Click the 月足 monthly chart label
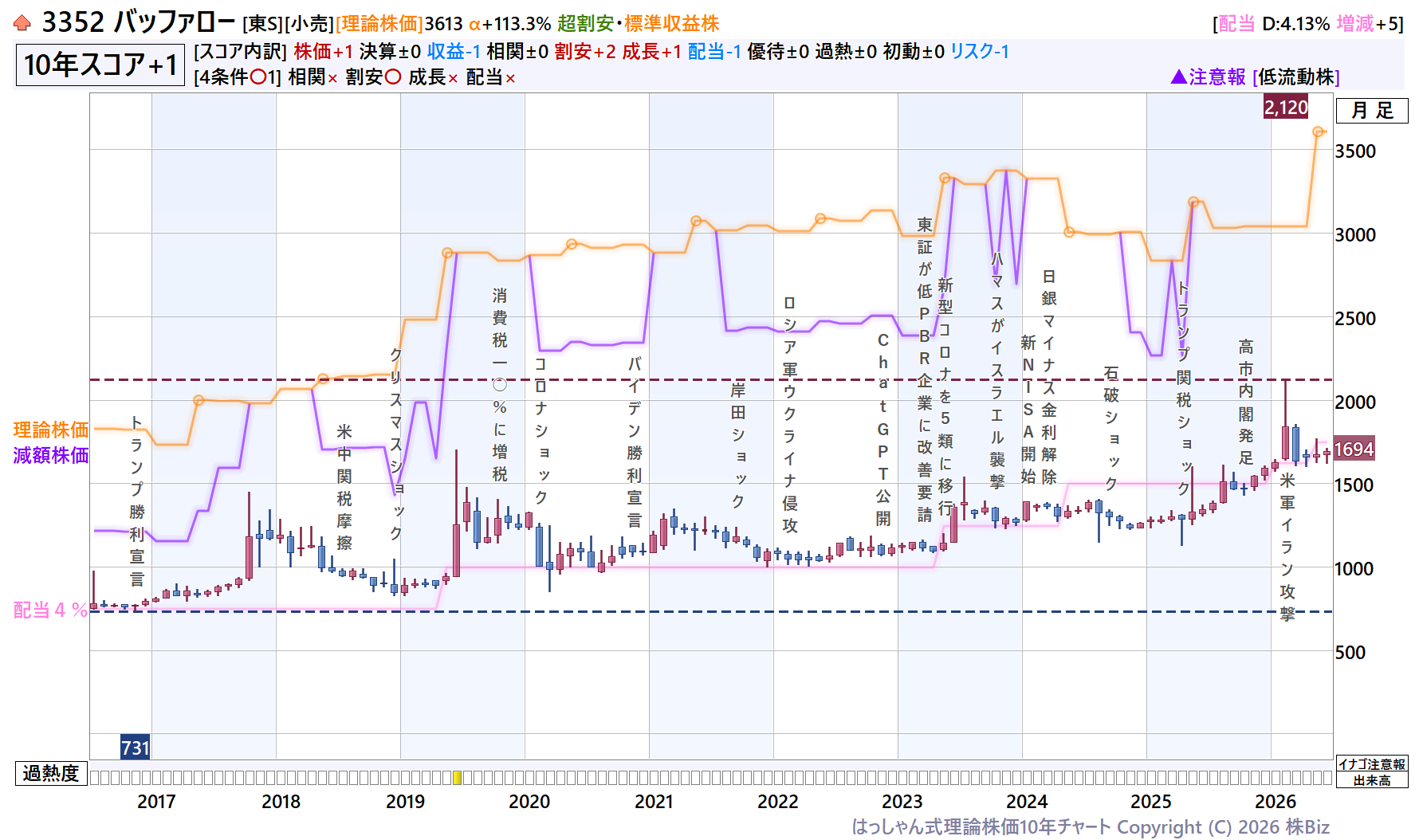The width and height of the screenshot is (1419, 840). click(1372, 111)
